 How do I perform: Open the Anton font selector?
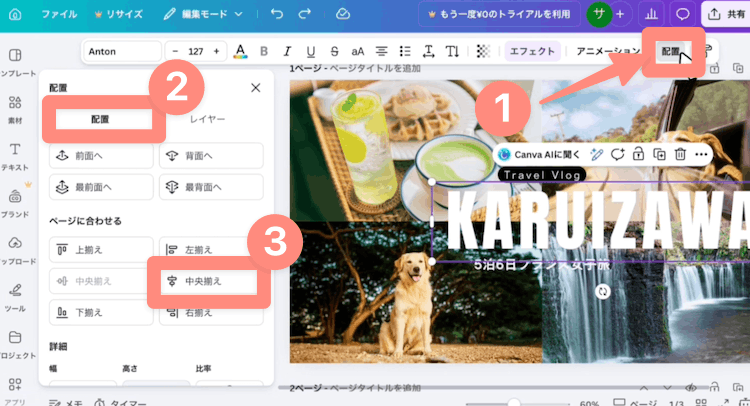coord(122,51)
